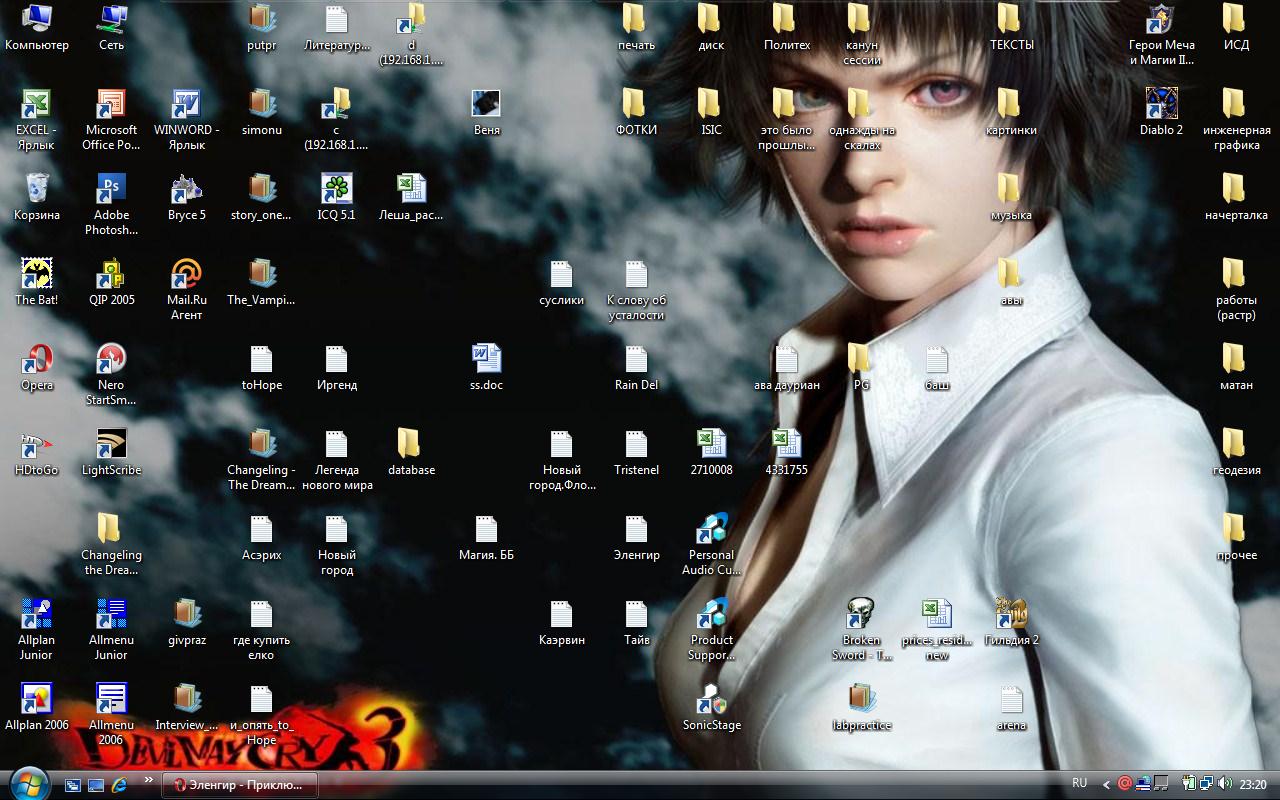Launch Герои Меча и Магии shortcut
Viewport: 1280px width, 800px height.
pos(1161,34)
